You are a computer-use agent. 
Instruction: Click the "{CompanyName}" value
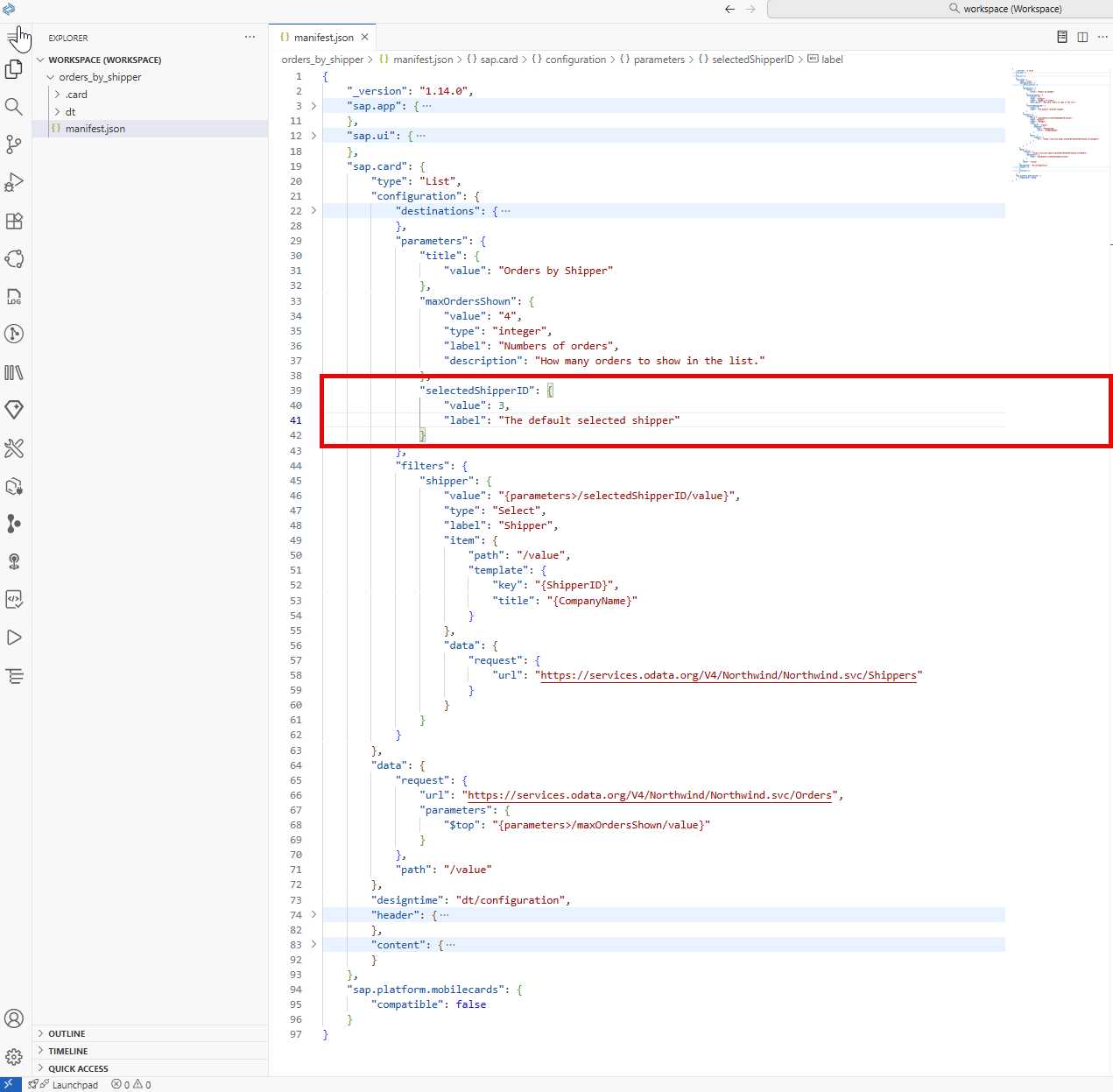pyautogui.click(x=592, y=601)
